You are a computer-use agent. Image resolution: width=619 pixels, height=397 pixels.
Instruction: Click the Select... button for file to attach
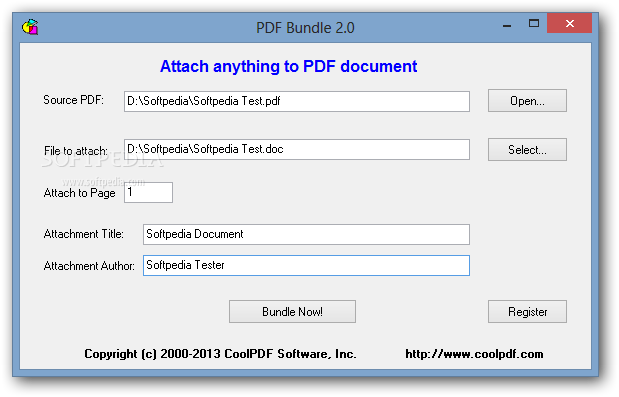(527, 150)
